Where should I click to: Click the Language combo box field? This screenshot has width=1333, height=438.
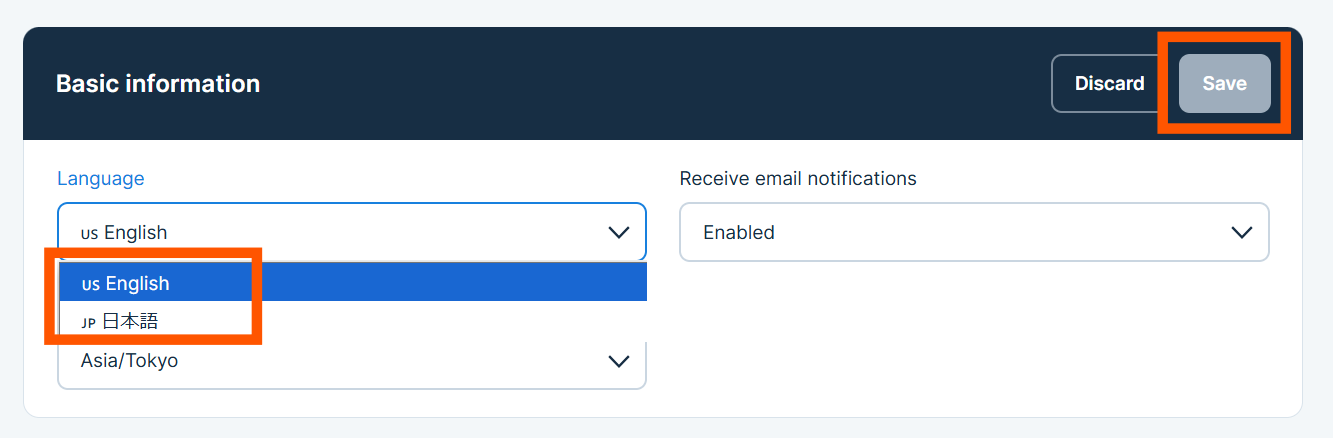[352, 232]
